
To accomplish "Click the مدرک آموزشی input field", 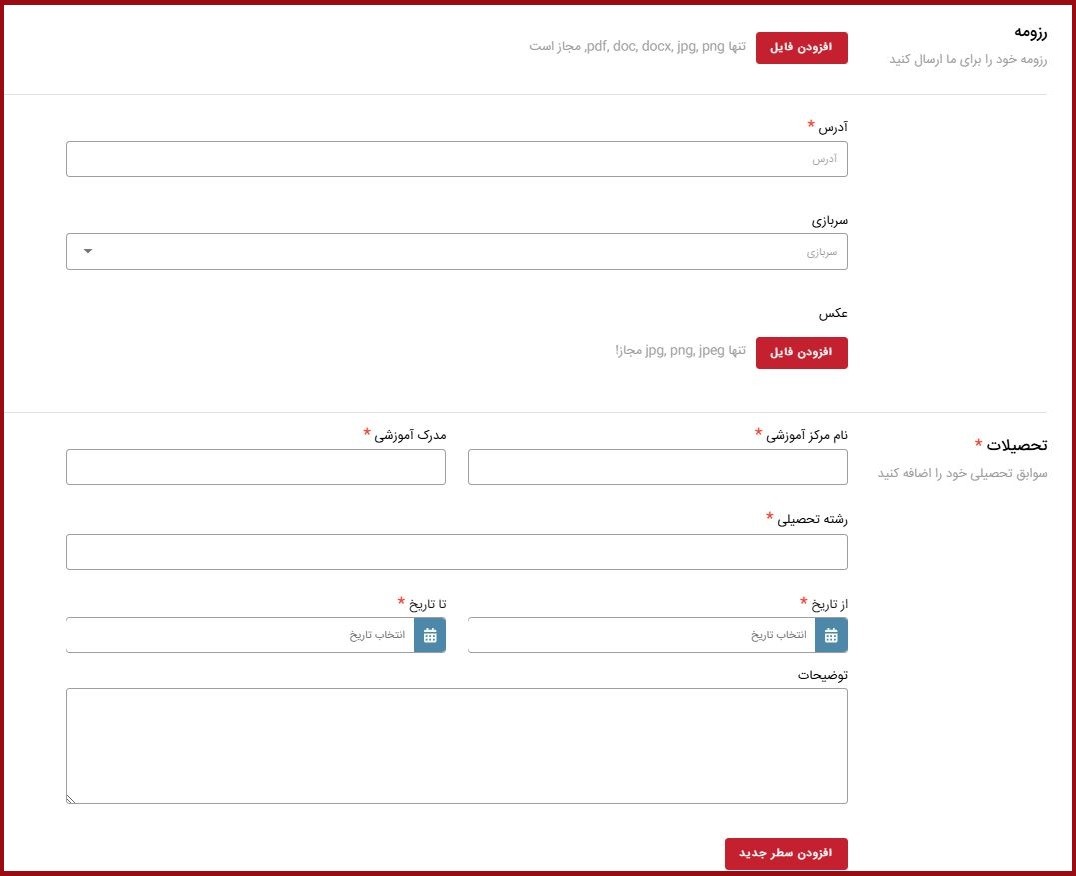I will pos(255,467).
